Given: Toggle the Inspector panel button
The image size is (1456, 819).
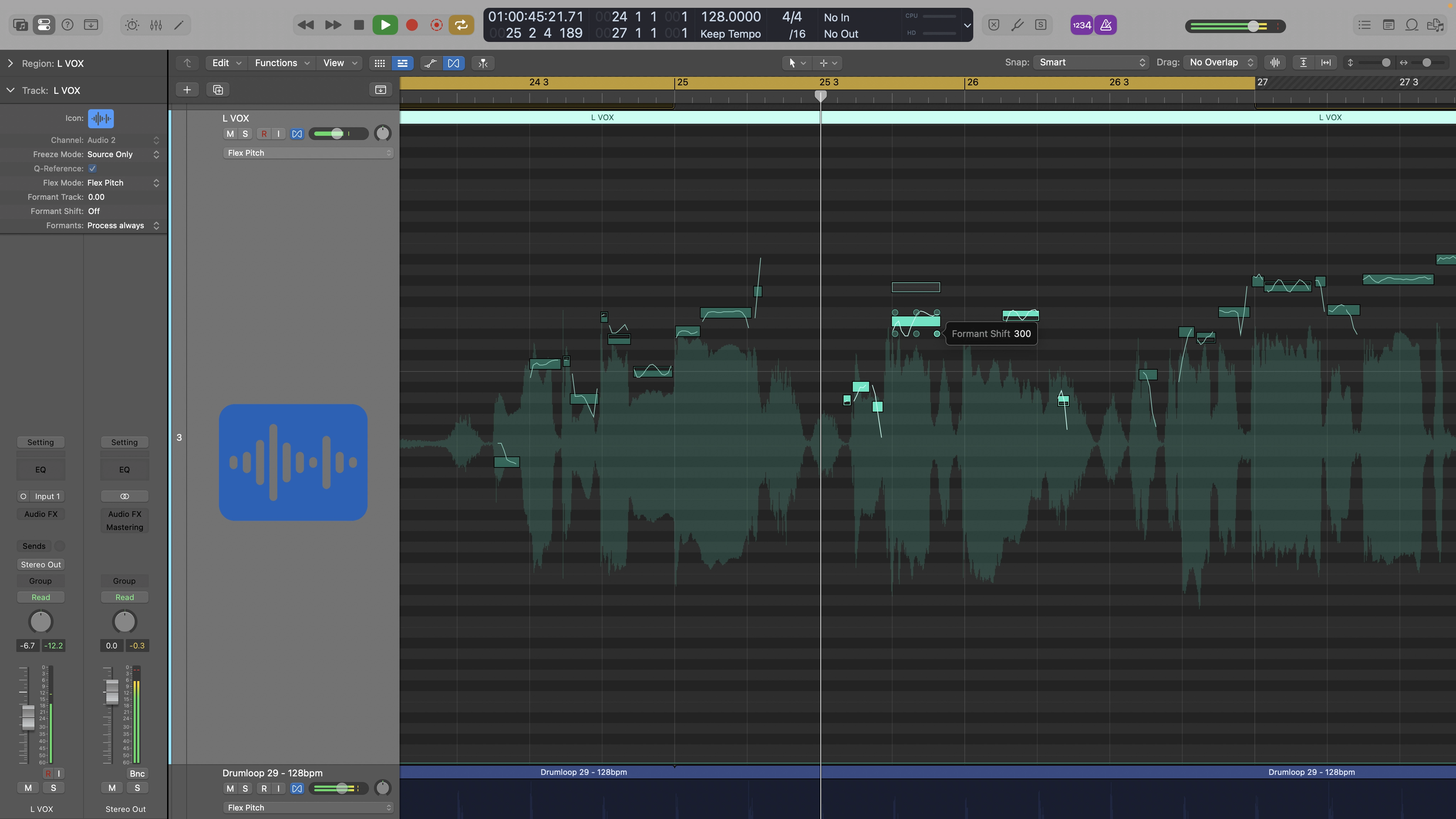Looking at the screenshot, I should pyautogui.click(x=43, y=25).
